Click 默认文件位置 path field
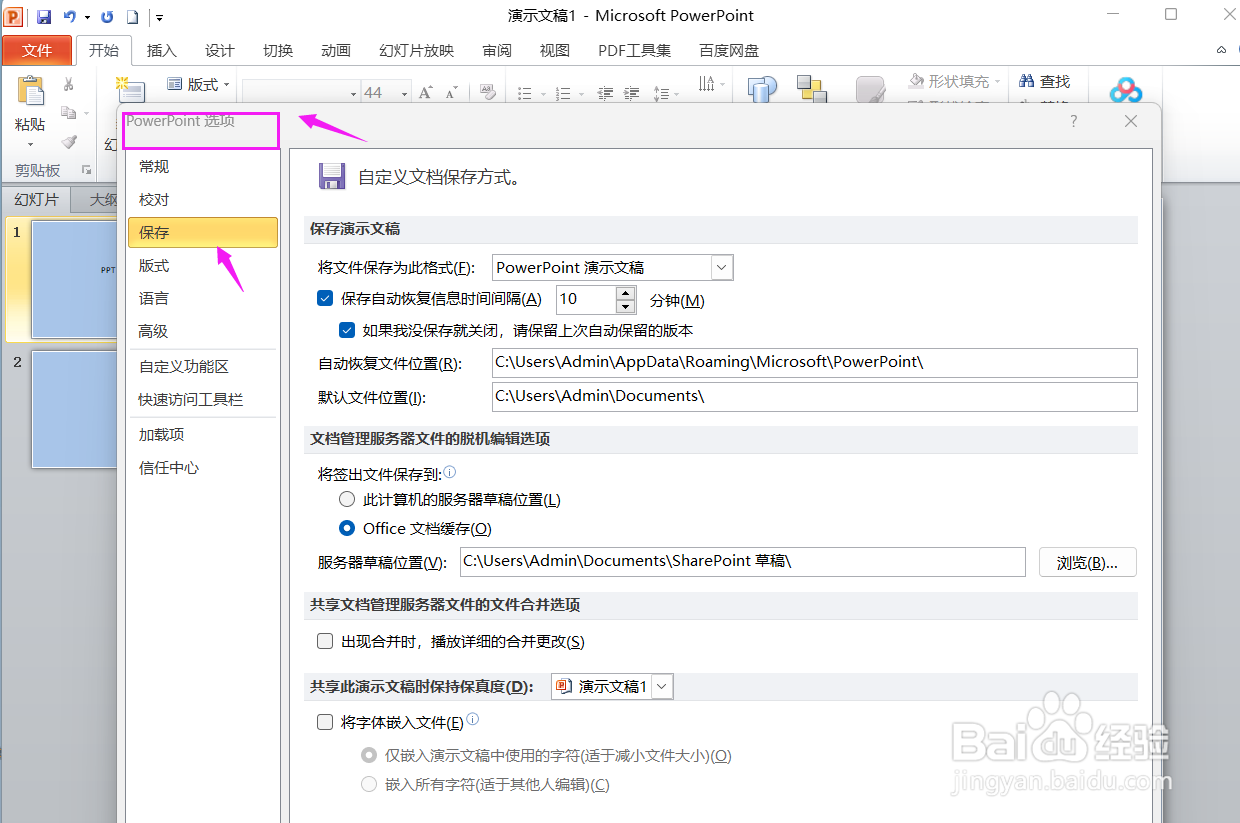 814,396
